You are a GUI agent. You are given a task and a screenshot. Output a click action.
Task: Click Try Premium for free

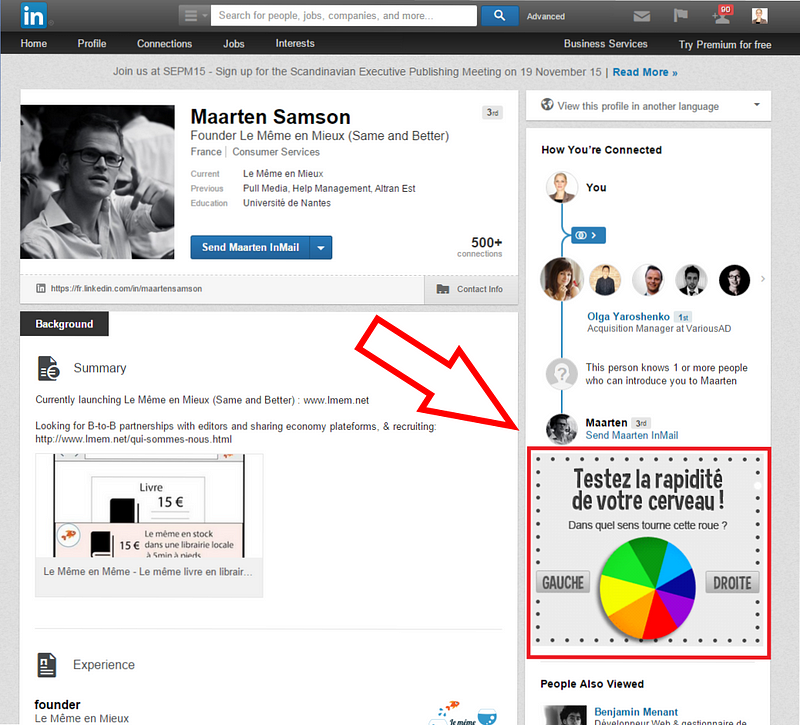coord(724,45)
